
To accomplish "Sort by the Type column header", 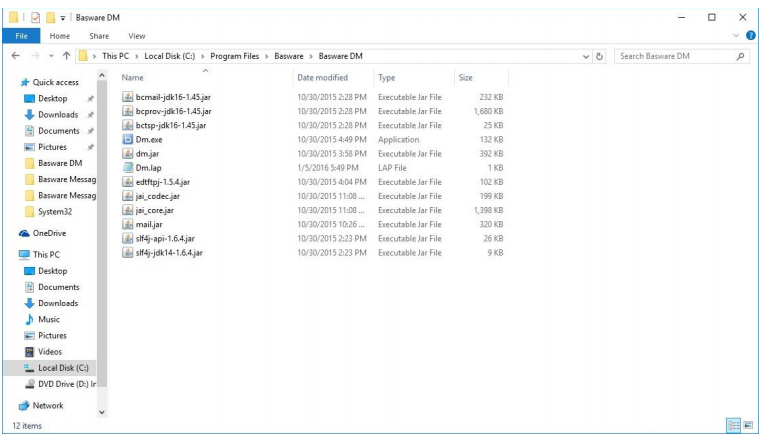I will tap(386, 77).
